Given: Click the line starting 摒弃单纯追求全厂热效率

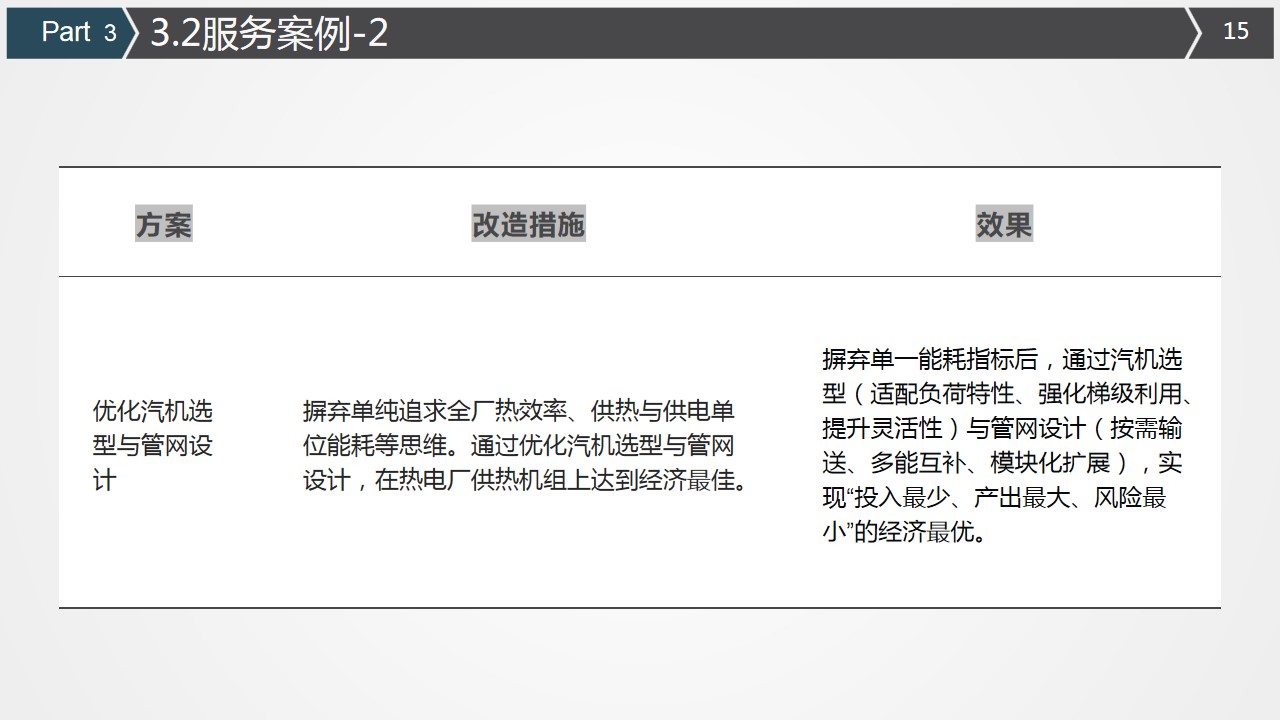Looking at the screenshot, I should (x=518, y=411).
